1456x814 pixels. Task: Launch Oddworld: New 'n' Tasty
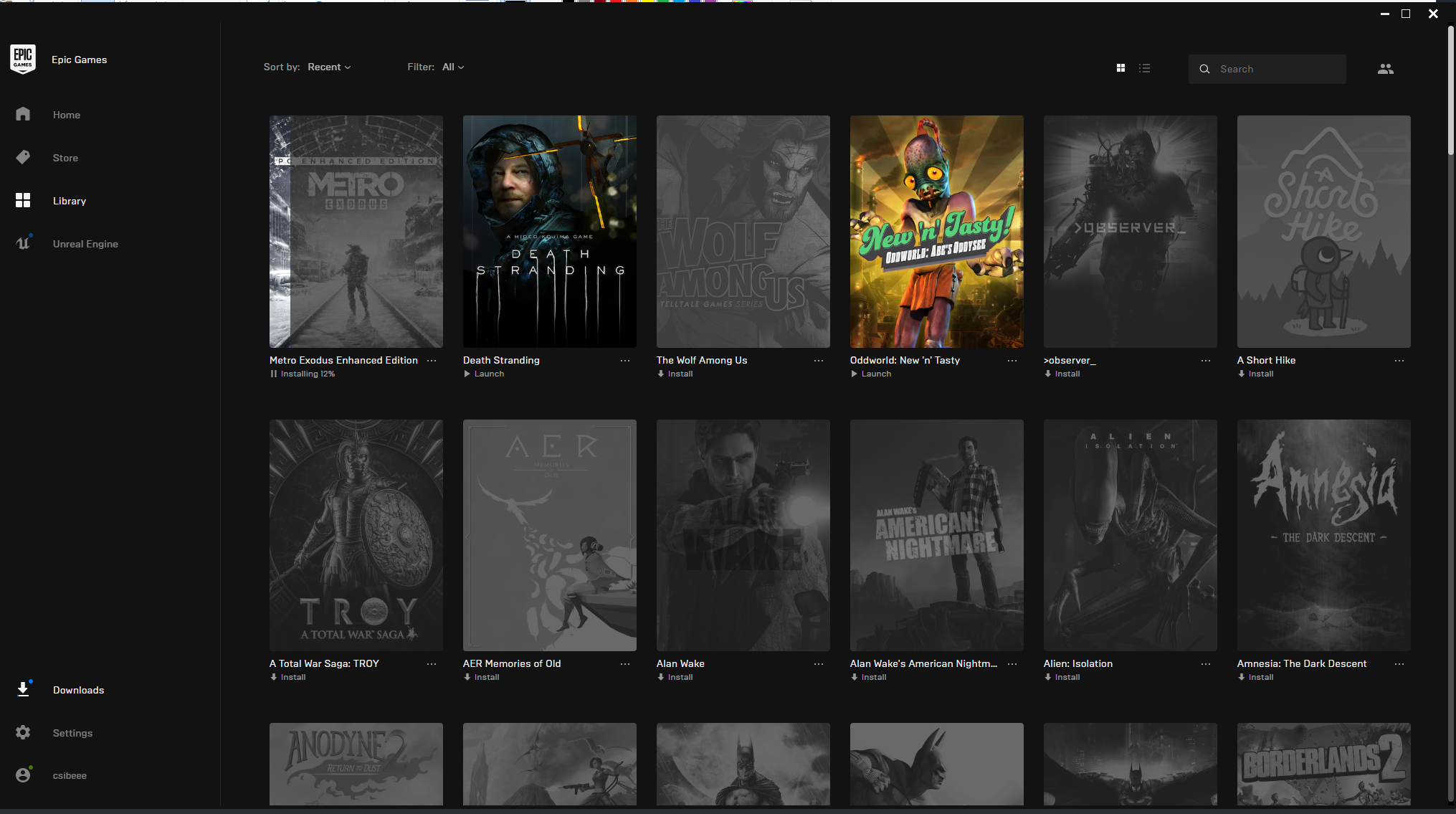tap(871, 374)
